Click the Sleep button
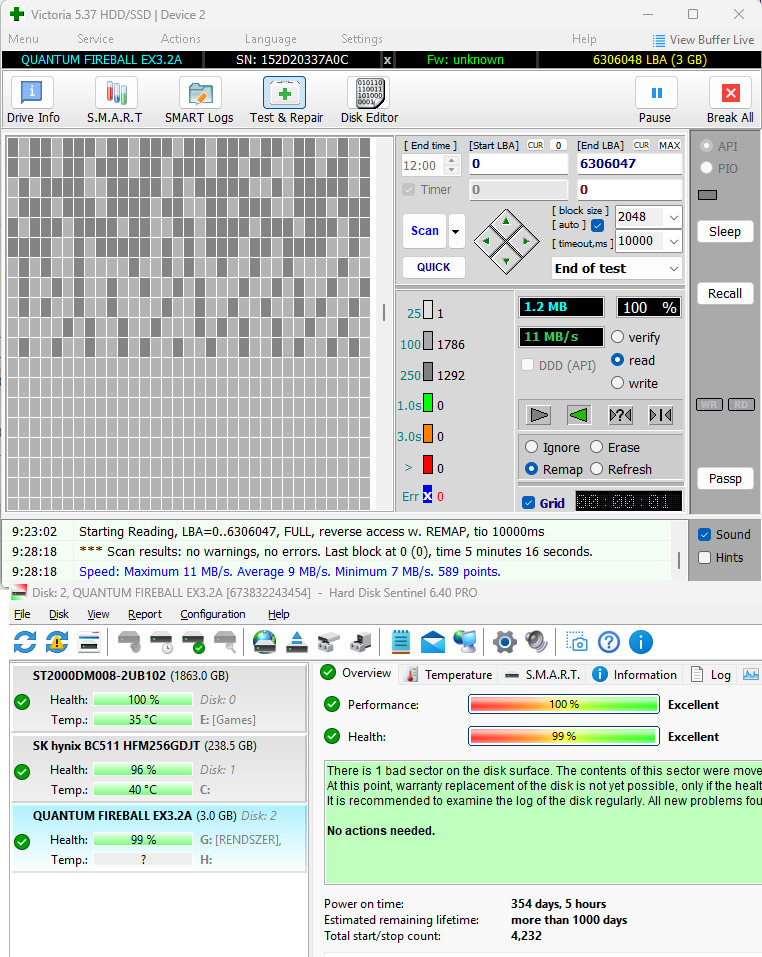 pyautogui.click(x=725, y=232)
